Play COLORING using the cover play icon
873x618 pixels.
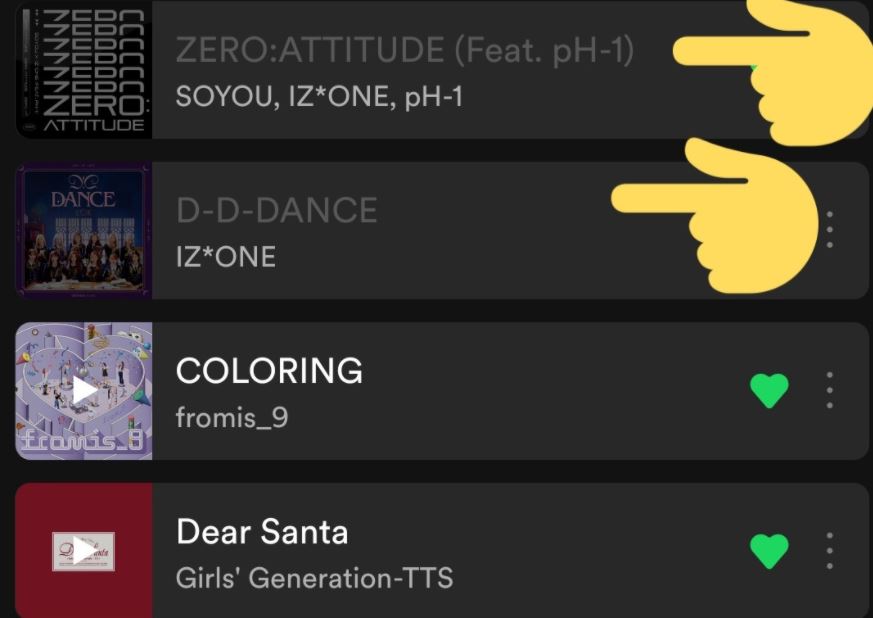coord(85,390)
